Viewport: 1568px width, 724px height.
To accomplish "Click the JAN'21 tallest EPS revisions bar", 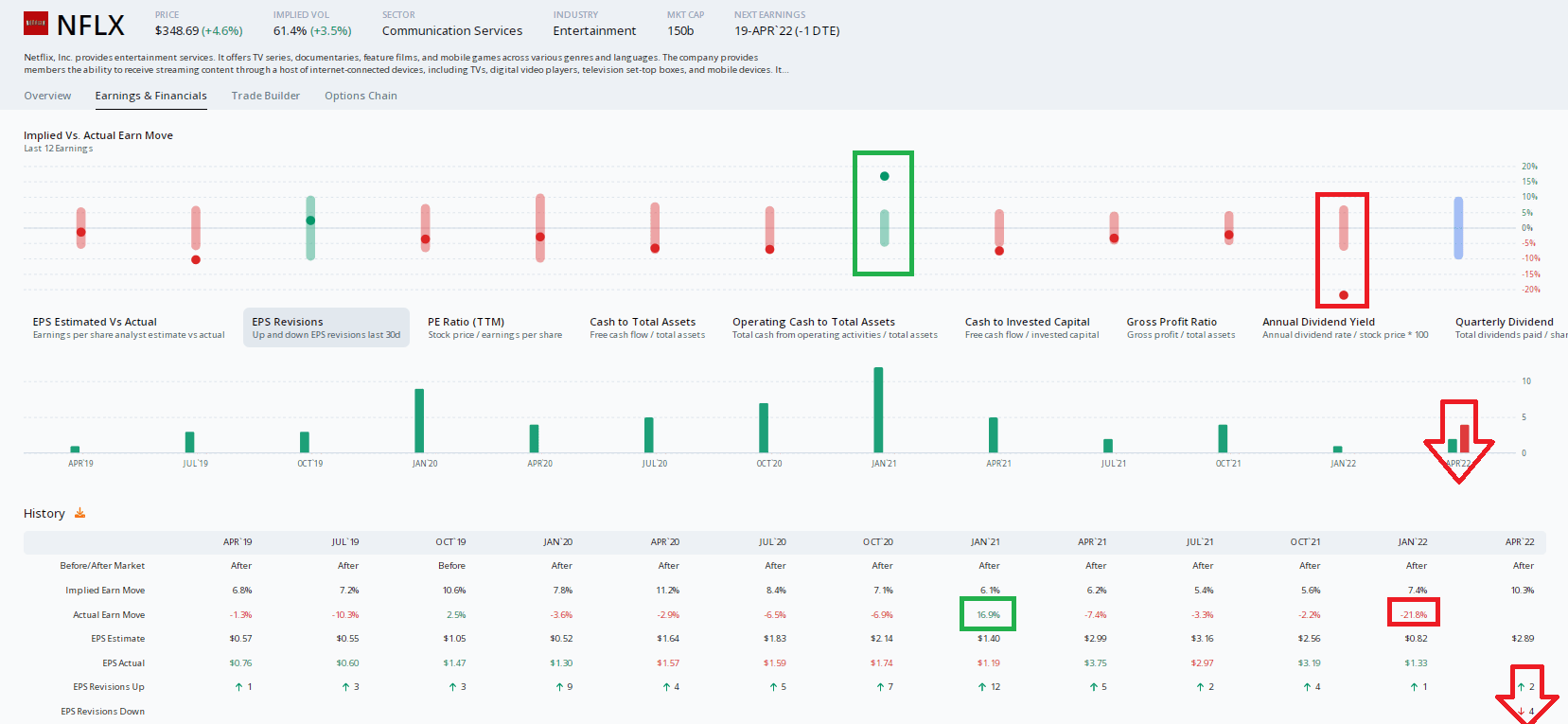I will pyautogui.click(x=878, y=410).
